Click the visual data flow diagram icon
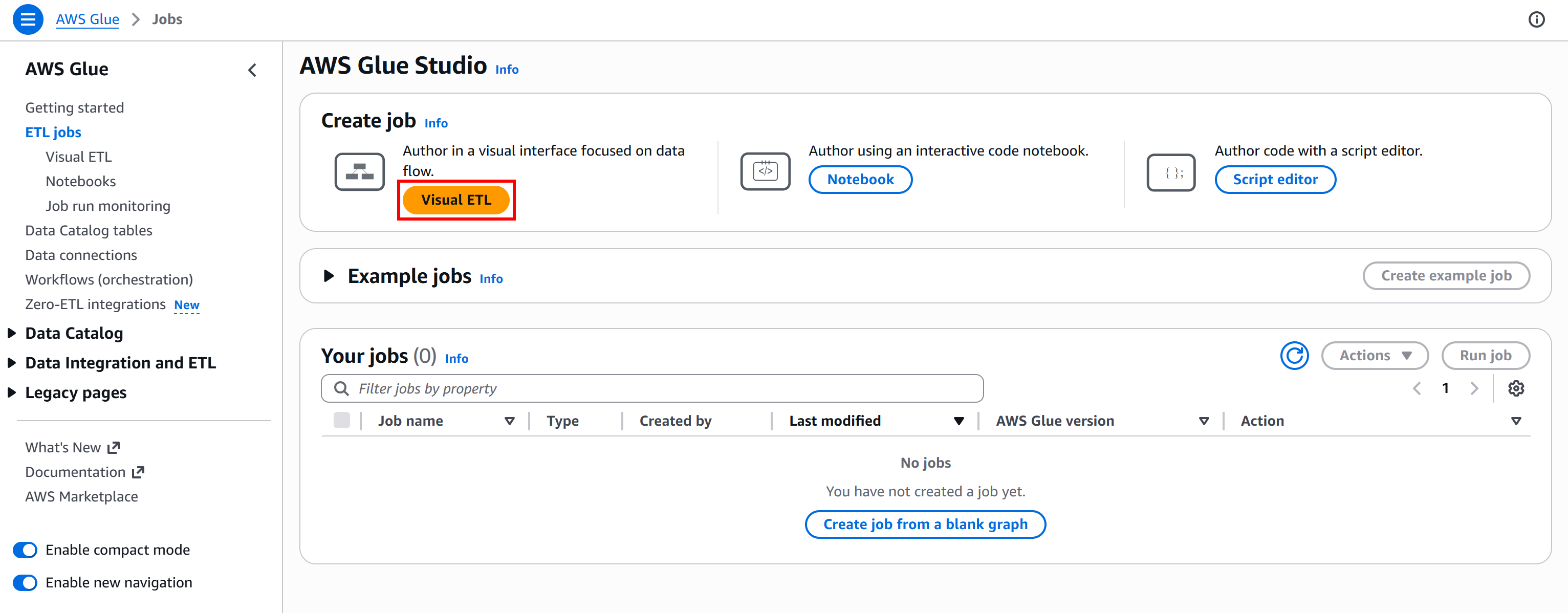 point(359,172)
